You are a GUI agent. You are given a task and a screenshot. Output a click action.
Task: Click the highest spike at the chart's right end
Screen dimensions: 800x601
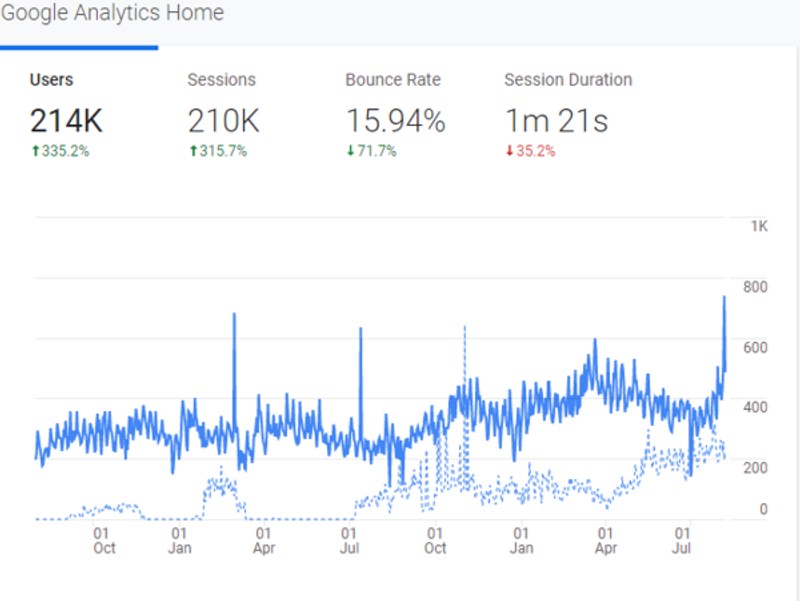(724, 298)
